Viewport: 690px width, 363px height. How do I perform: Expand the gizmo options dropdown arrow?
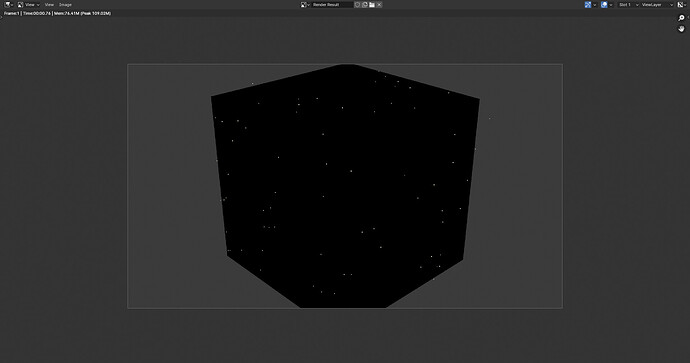(595, 4)
